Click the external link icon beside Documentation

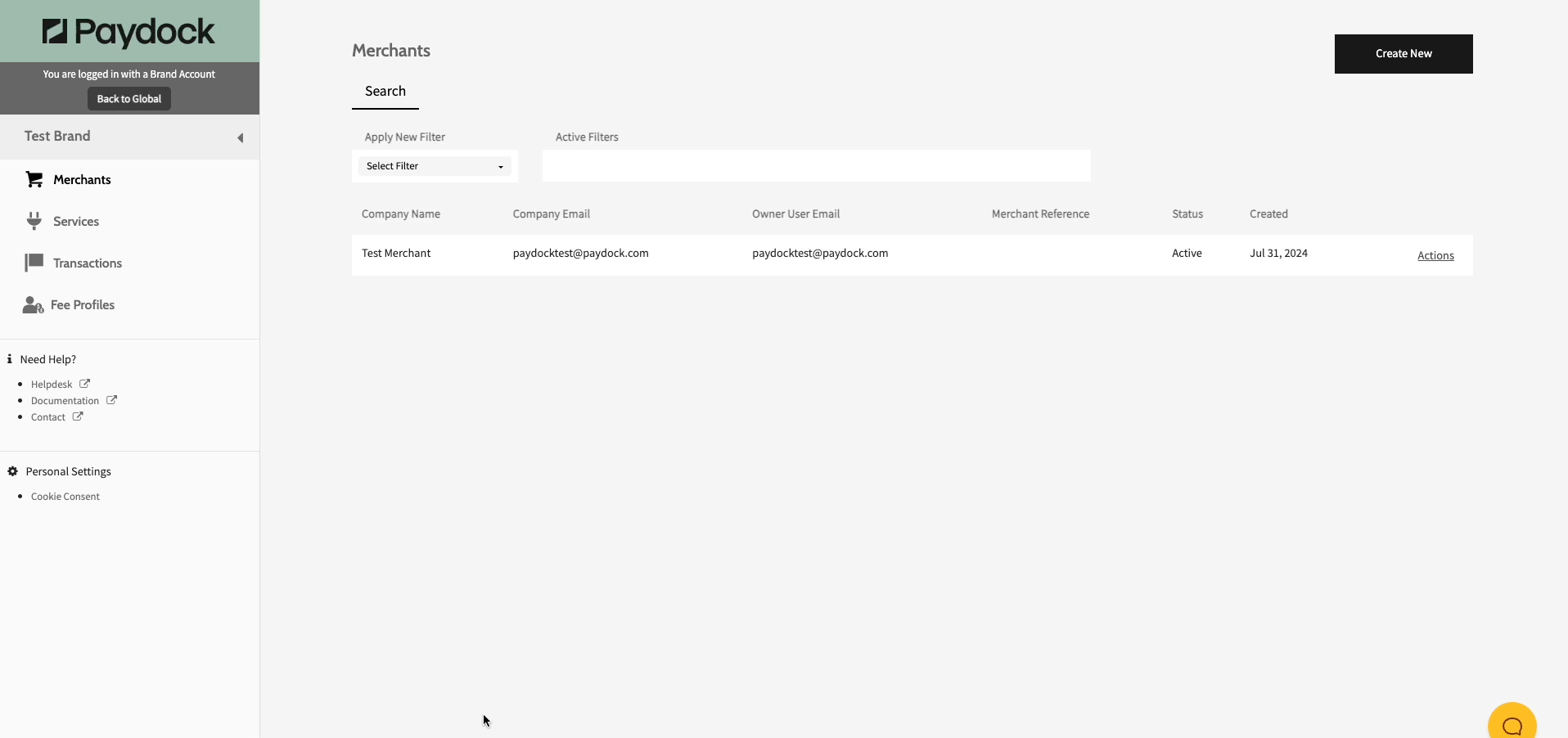click(111, 400)
